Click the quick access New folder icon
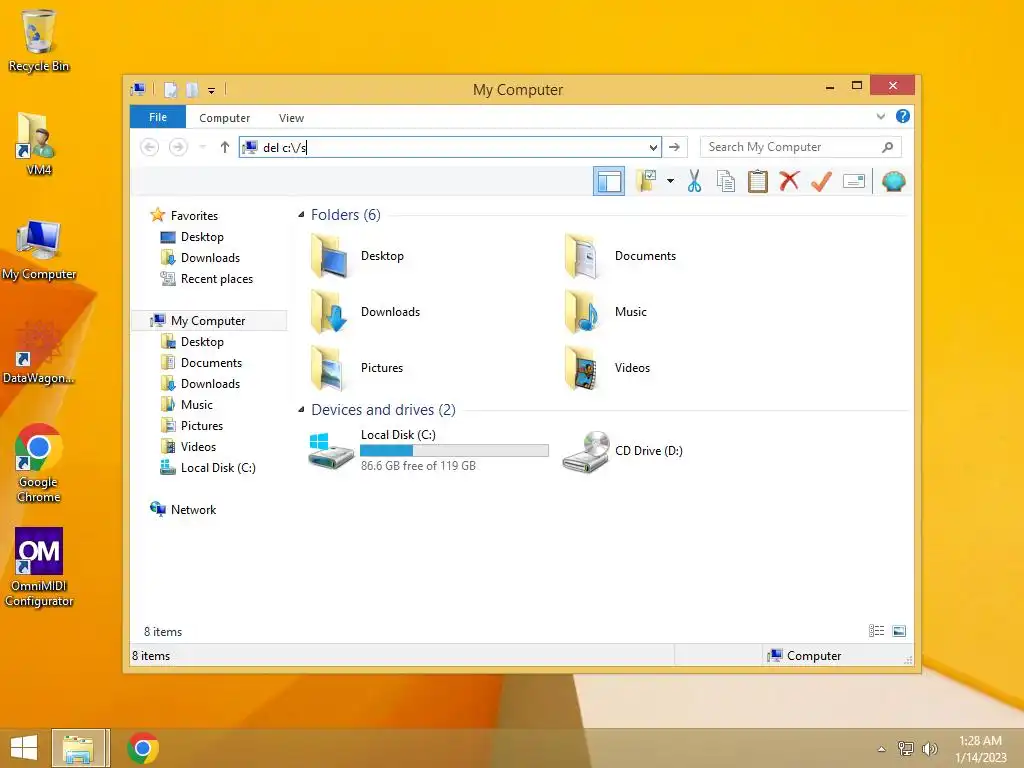Screen dimensions: 1024x768 coord(192,90)
